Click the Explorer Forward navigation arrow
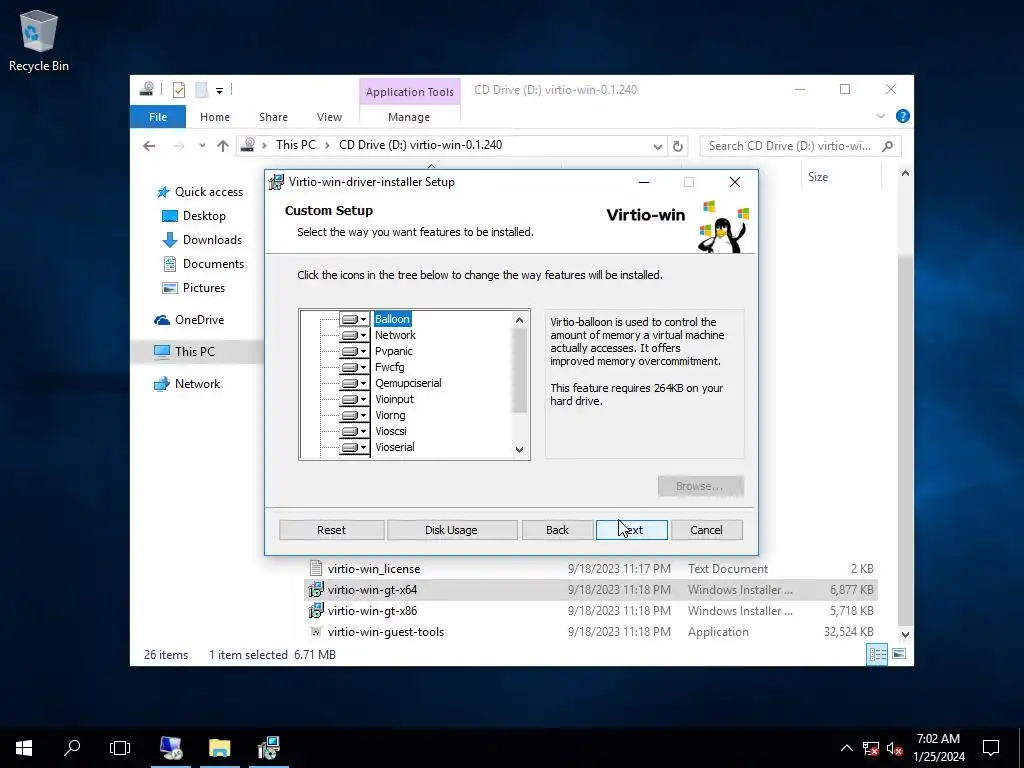Viewport: 1024px width, 768px height. click(178, 146)
